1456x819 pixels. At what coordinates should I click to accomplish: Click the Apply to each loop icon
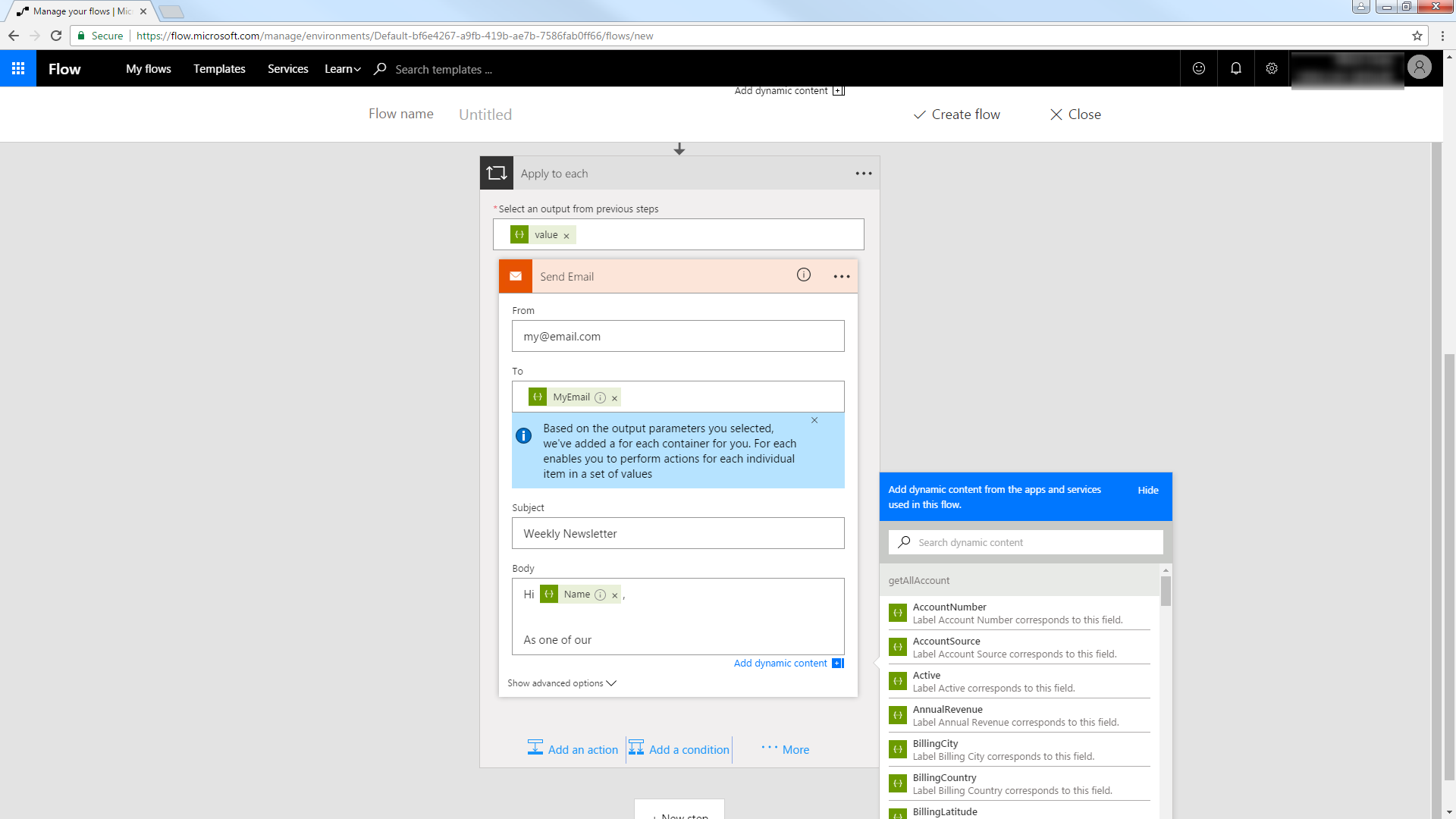coord(497,173)
